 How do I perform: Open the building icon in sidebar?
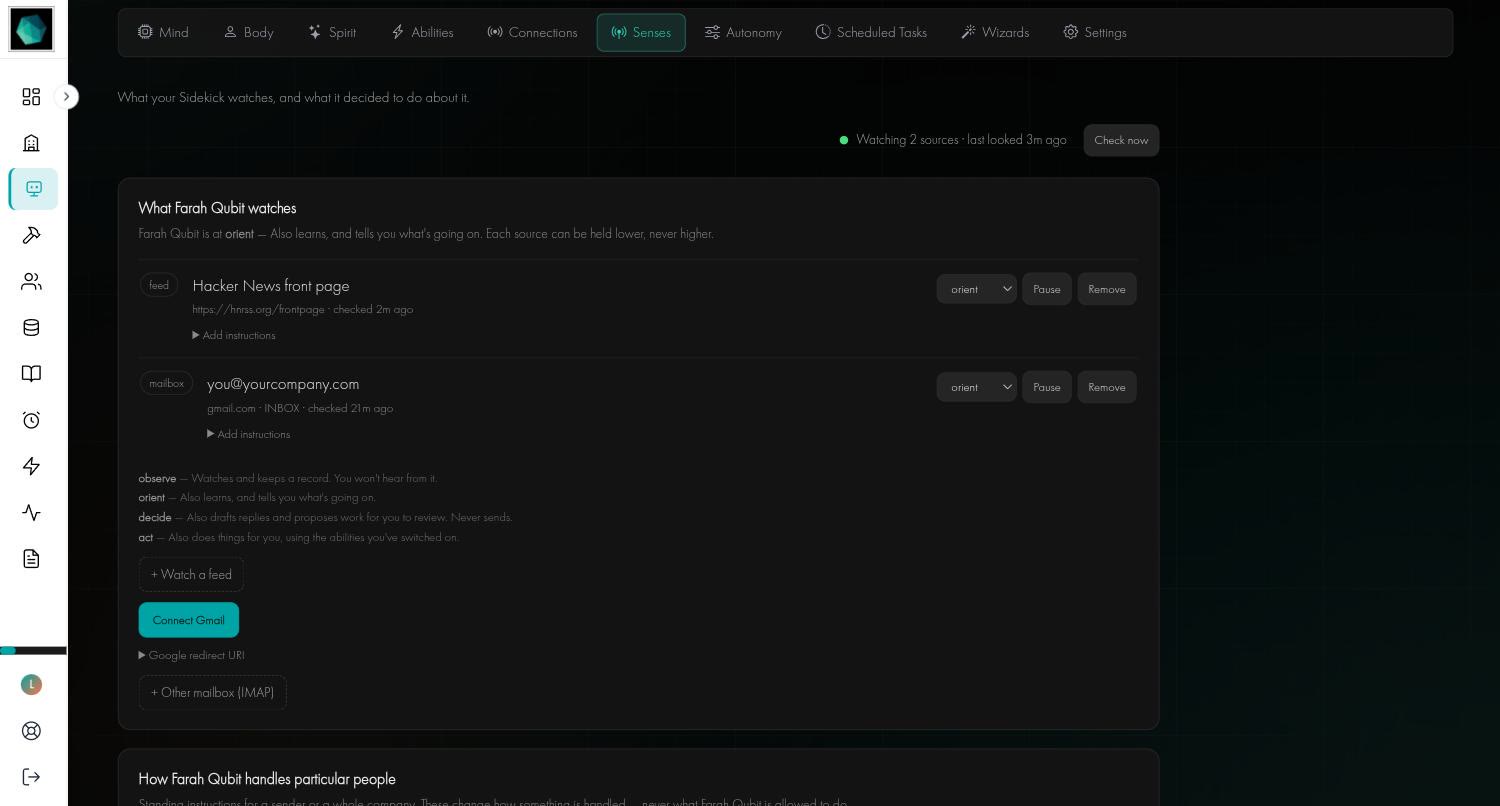click(31, 143)
